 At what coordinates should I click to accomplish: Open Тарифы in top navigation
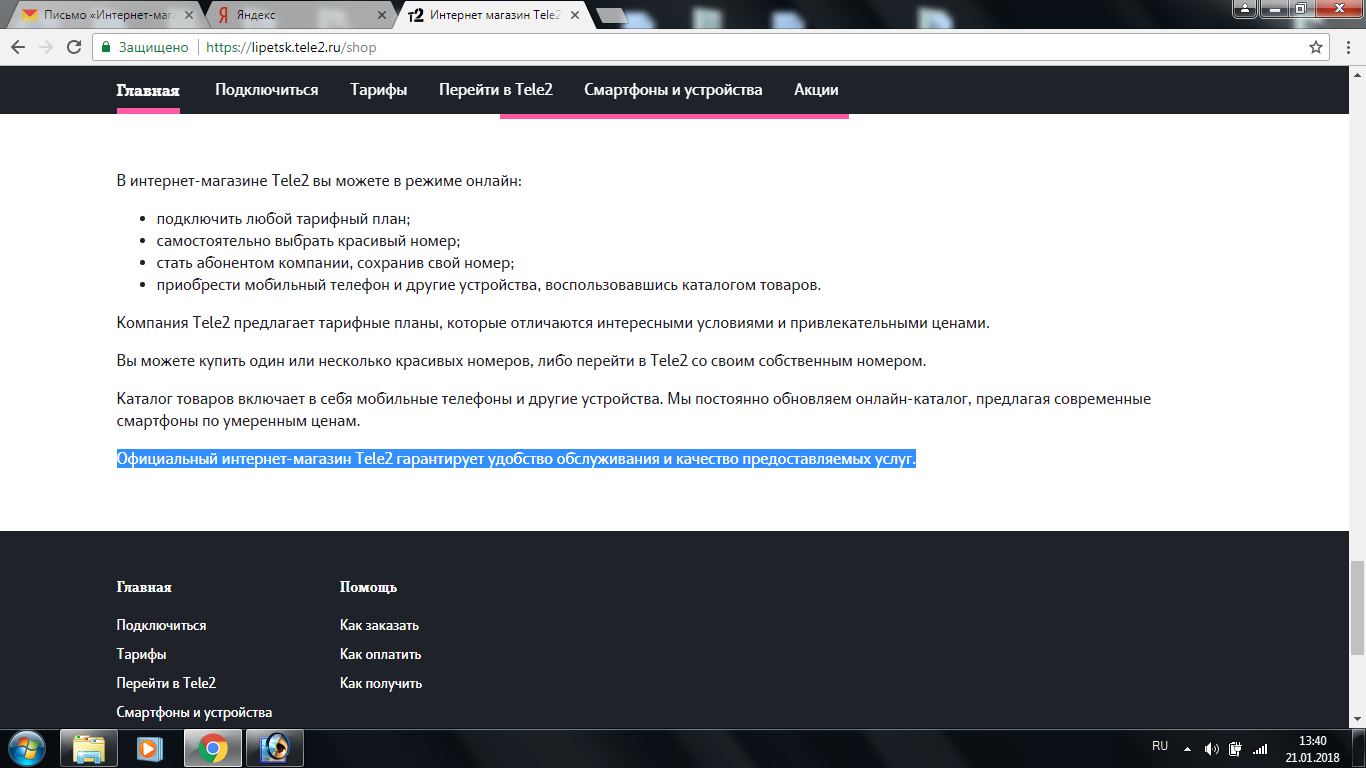(379, 90)
